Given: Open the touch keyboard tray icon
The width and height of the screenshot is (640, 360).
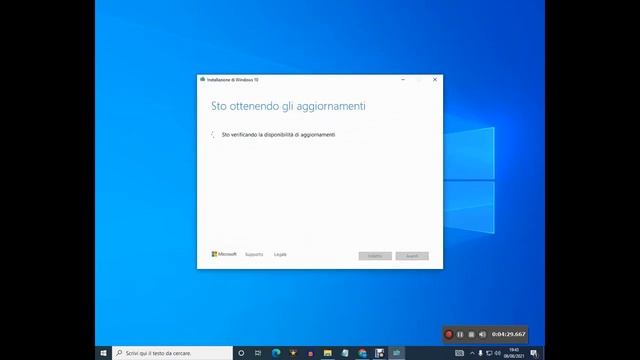Looking at the screenshot, I should (460, 353).
